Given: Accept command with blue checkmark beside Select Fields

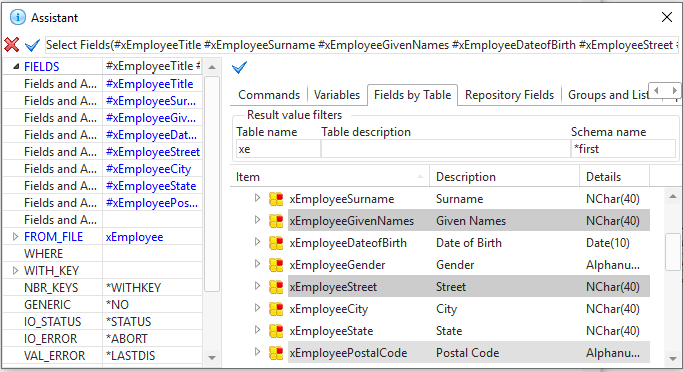Looking at the screenshot, I should pos(32,45).
